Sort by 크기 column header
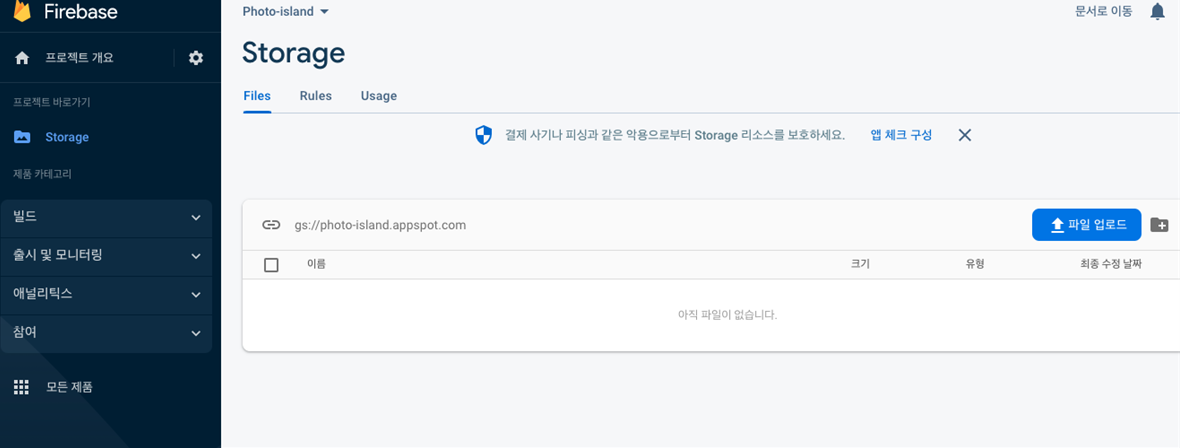1186x448 pixels. point(861,264)
